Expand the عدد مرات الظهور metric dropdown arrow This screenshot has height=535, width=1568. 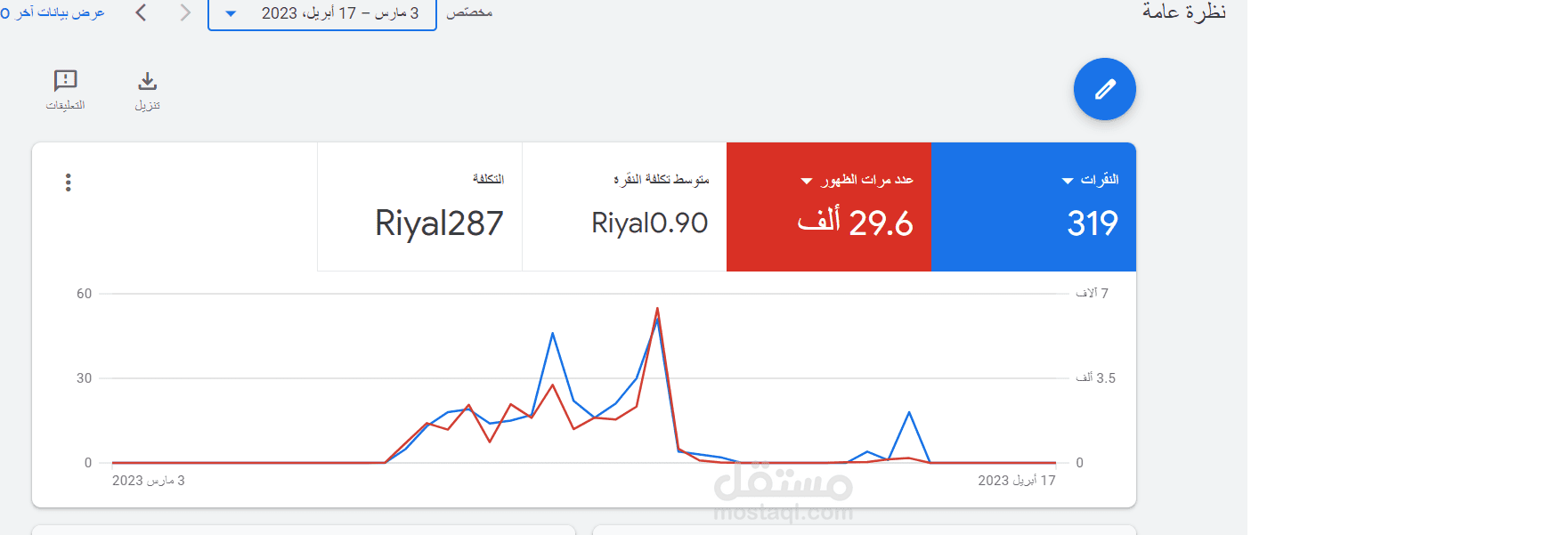click(806, 181)
